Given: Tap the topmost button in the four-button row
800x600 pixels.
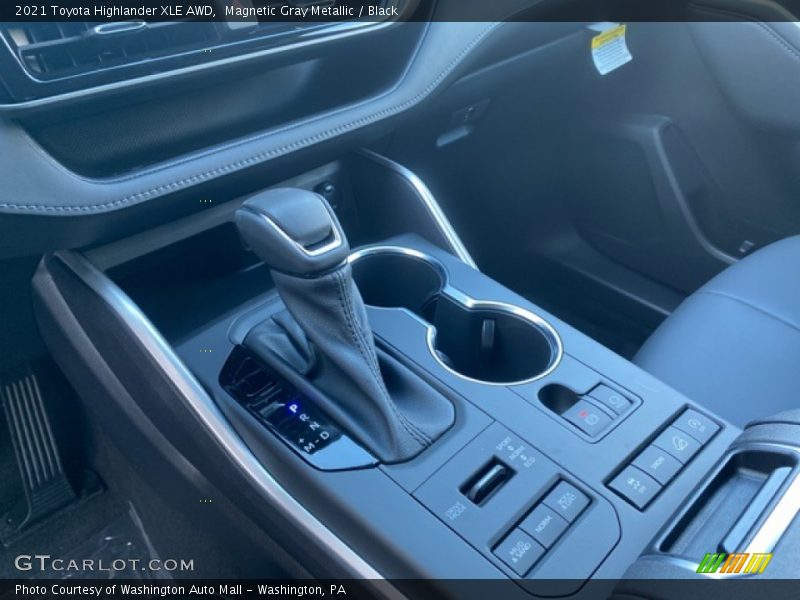Looking at the screenshot, I should 698,424.
